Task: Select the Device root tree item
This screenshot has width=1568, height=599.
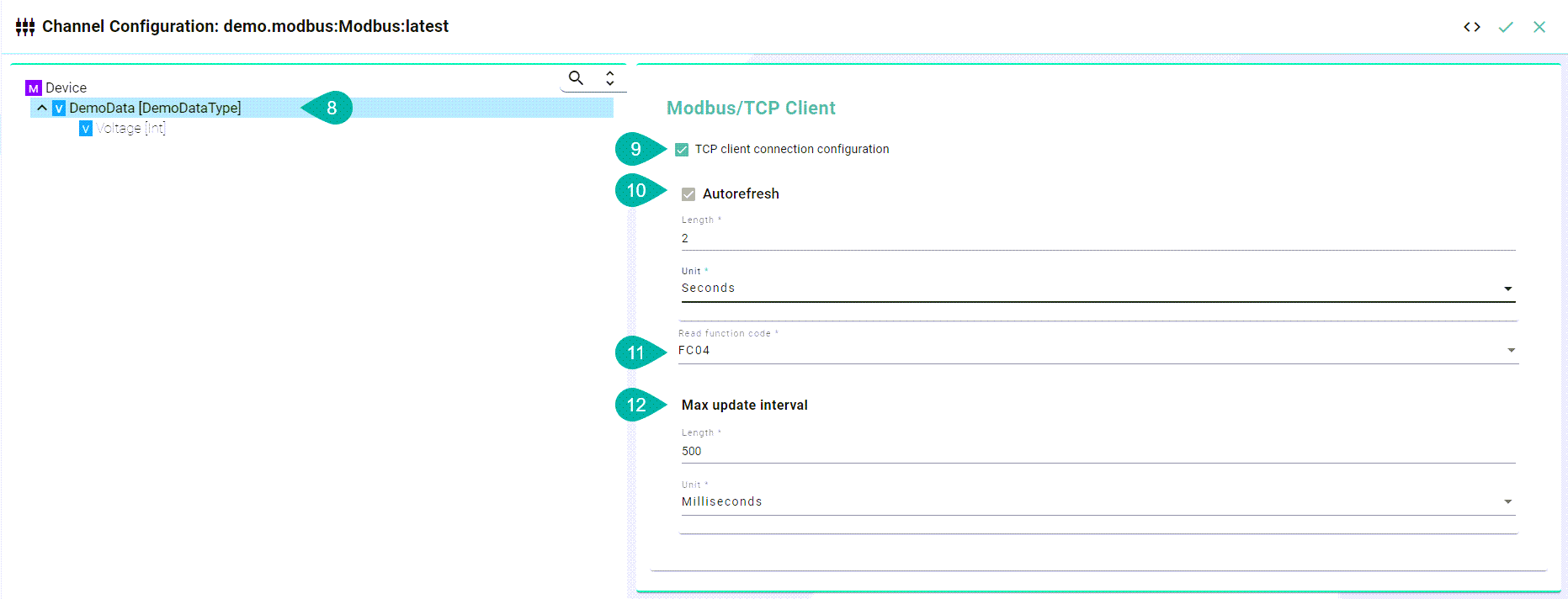Action: (66, 88)
